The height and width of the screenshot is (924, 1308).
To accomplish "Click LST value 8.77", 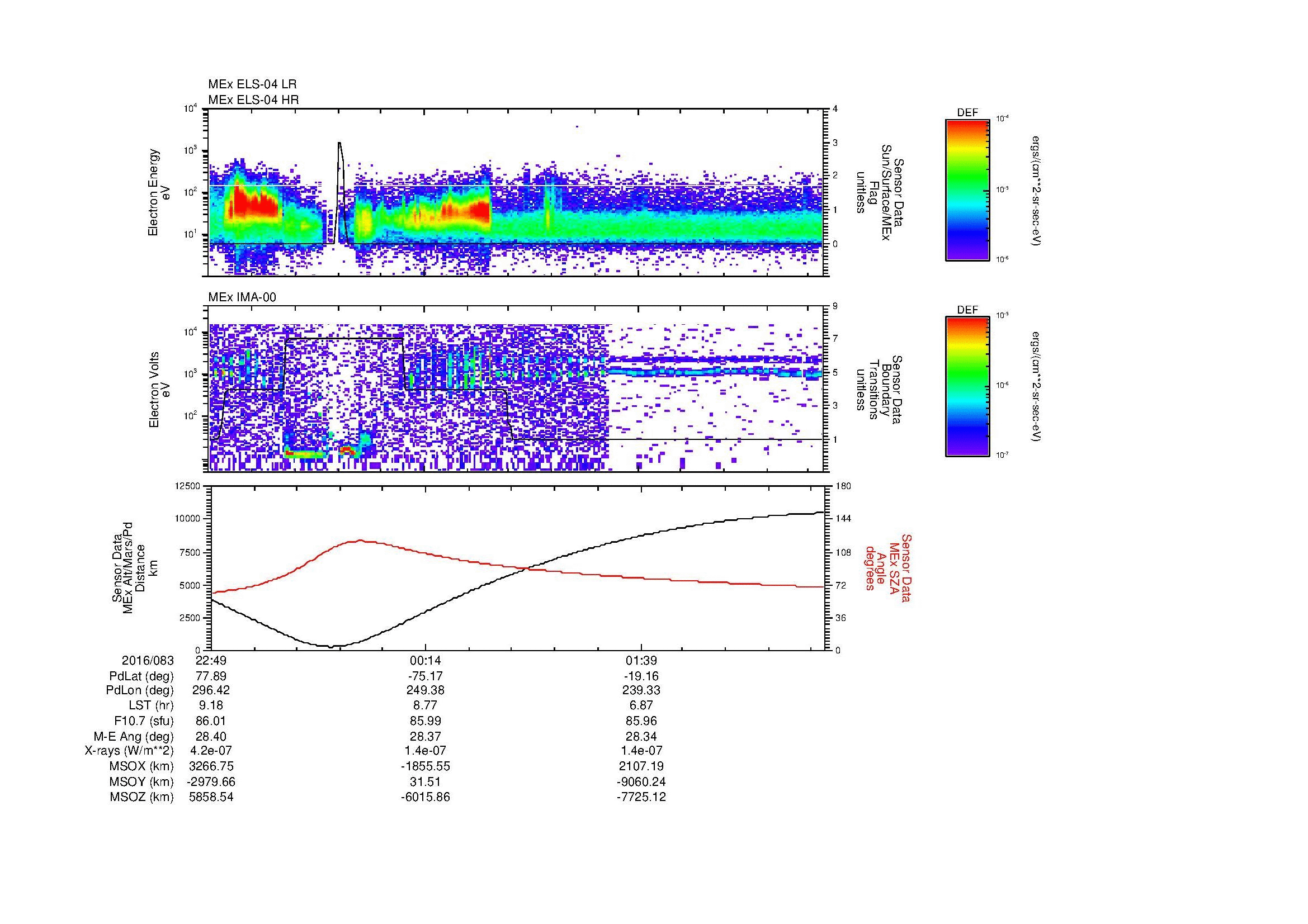I will 425,705.
